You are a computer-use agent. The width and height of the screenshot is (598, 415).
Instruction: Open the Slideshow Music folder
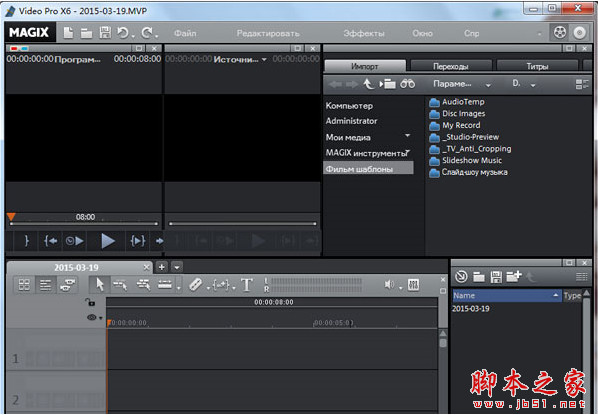[x=465, y=161]
